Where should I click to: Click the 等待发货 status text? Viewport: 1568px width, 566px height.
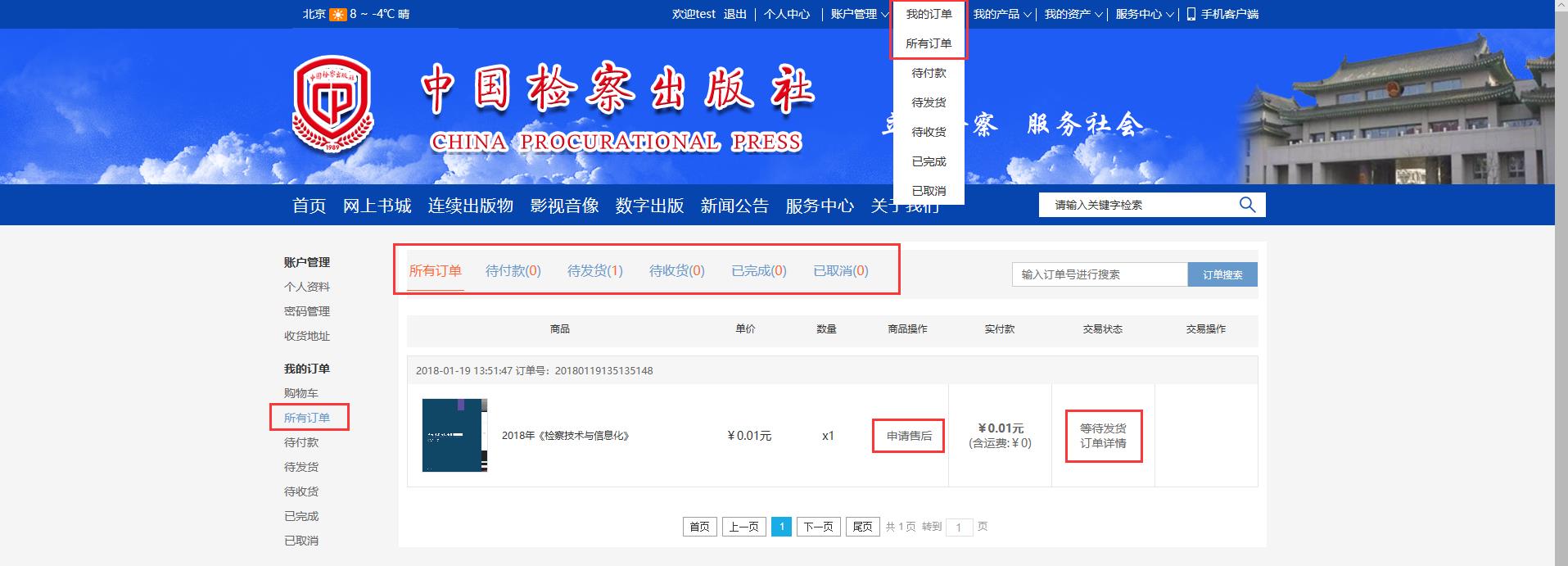pos(1103,428)
